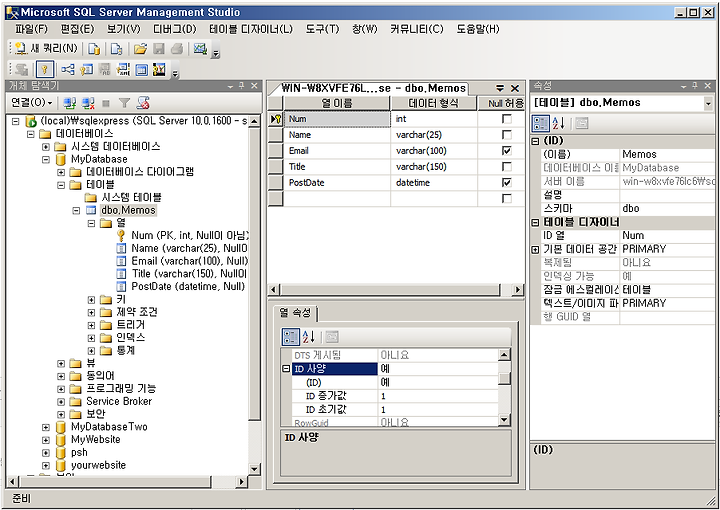This screenshot has height=510, width=720.
Task: Toggle Null allowed checkbox for Title column
Action: [x=506, y=167]
